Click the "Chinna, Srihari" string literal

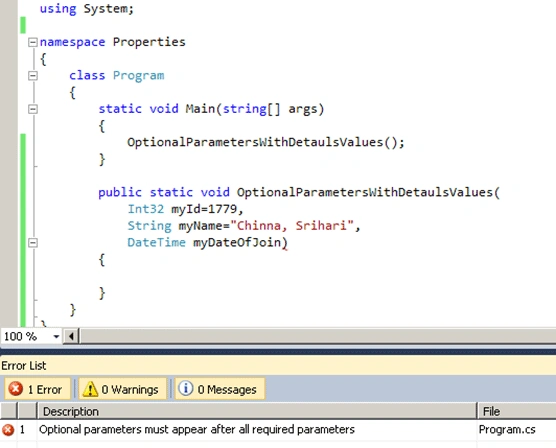click(x=292, y=226)
